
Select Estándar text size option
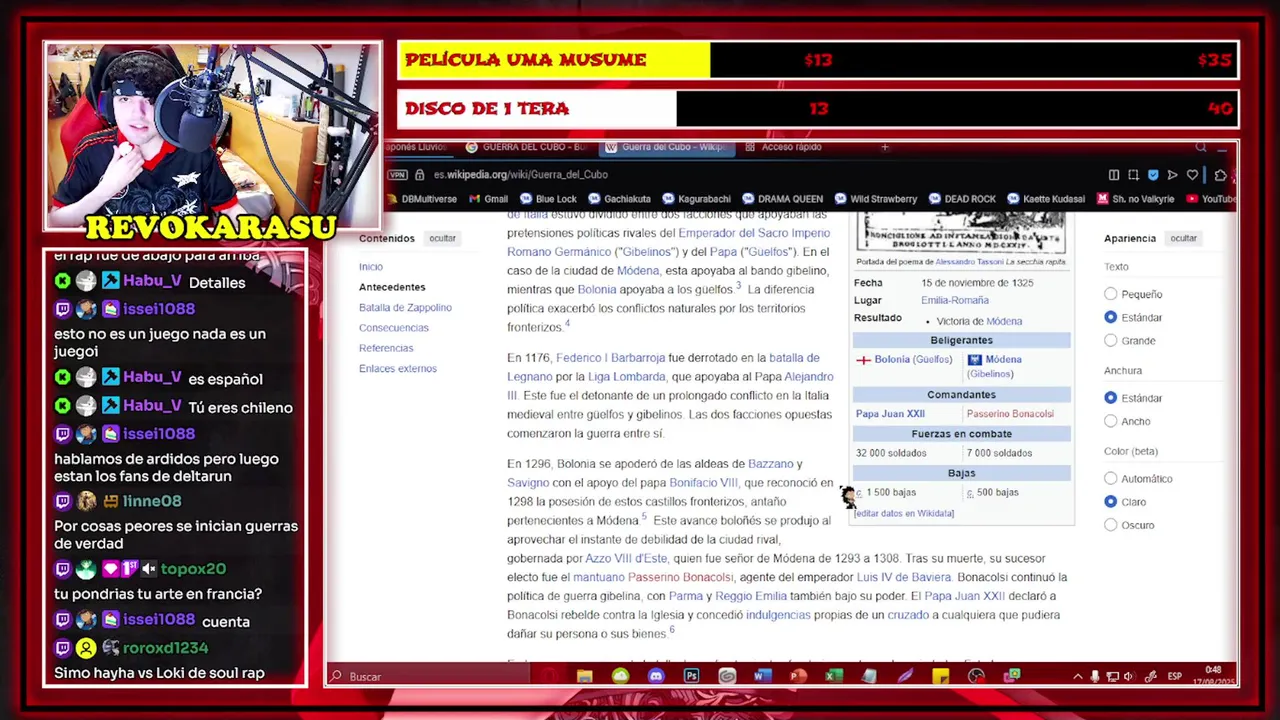pyautogui.click(x=1110, y=317)
